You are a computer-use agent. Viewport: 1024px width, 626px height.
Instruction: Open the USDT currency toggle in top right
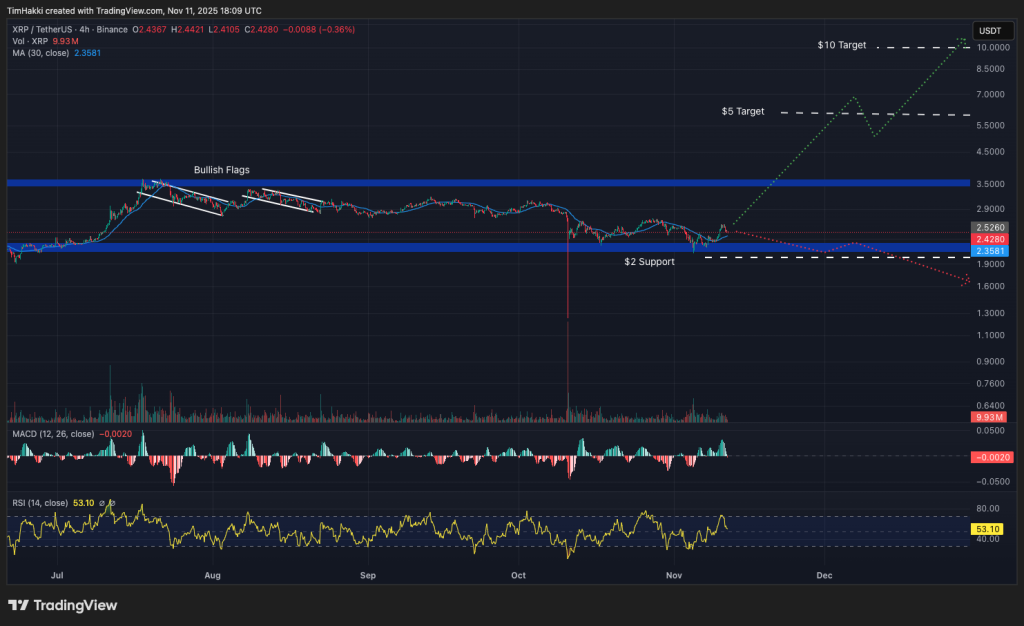point(992,31)
